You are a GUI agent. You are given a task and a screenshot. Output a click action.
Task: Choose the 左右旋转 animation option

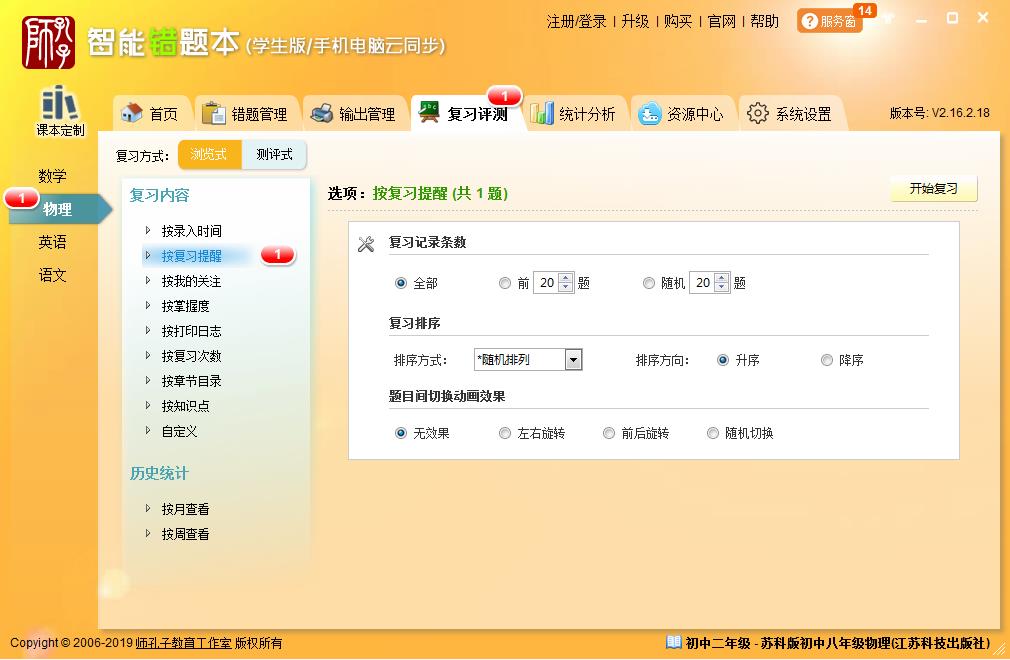[505, 433]
